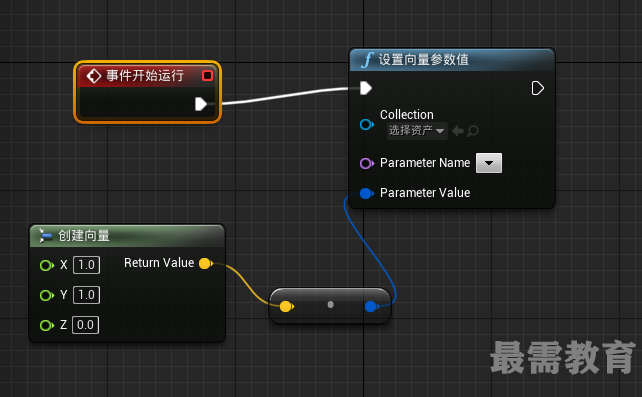The image size is (642, 397).
Task: Select the 创建向量 node title
Action: (x=84, y=236)
